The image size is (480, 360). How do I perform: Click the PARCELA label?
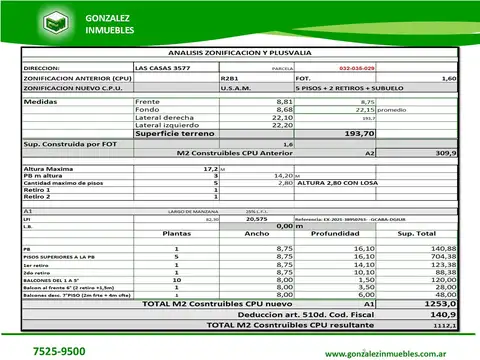tap(283, 69)
